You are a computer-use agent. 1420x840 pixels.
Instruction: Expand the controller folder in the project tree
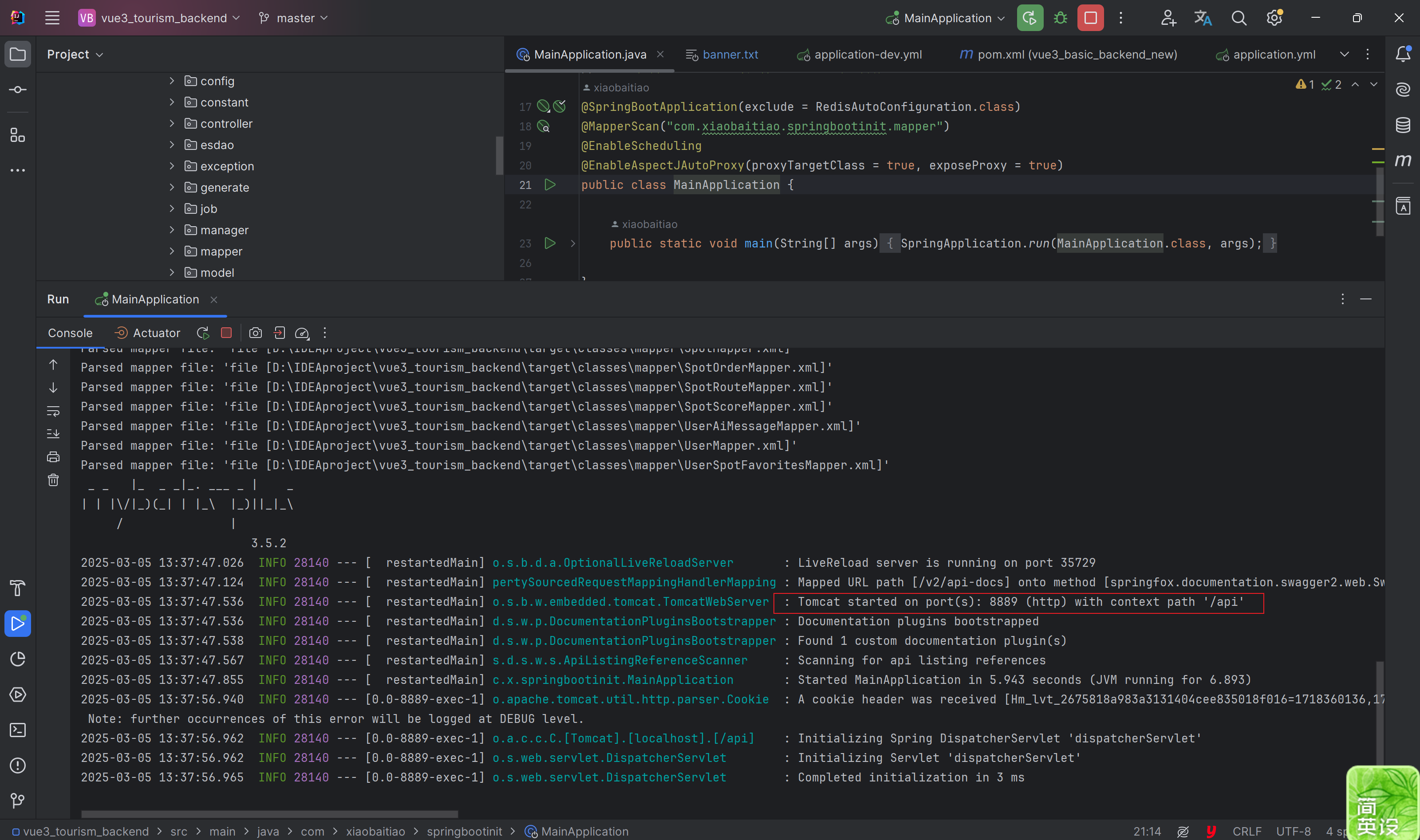click(172, 123)
